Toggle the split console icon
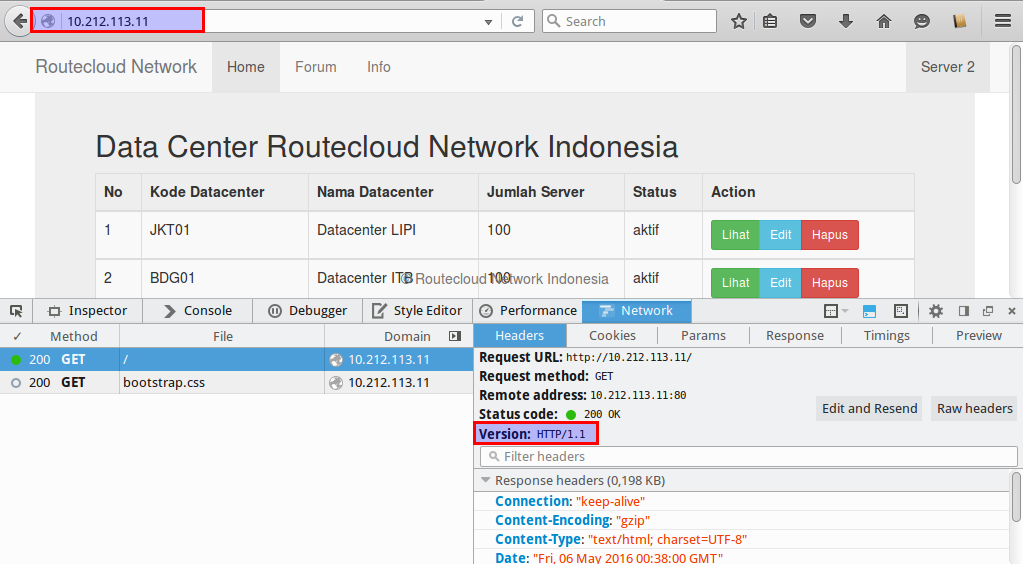This screenshot has width=1023, height=564. 869,311
